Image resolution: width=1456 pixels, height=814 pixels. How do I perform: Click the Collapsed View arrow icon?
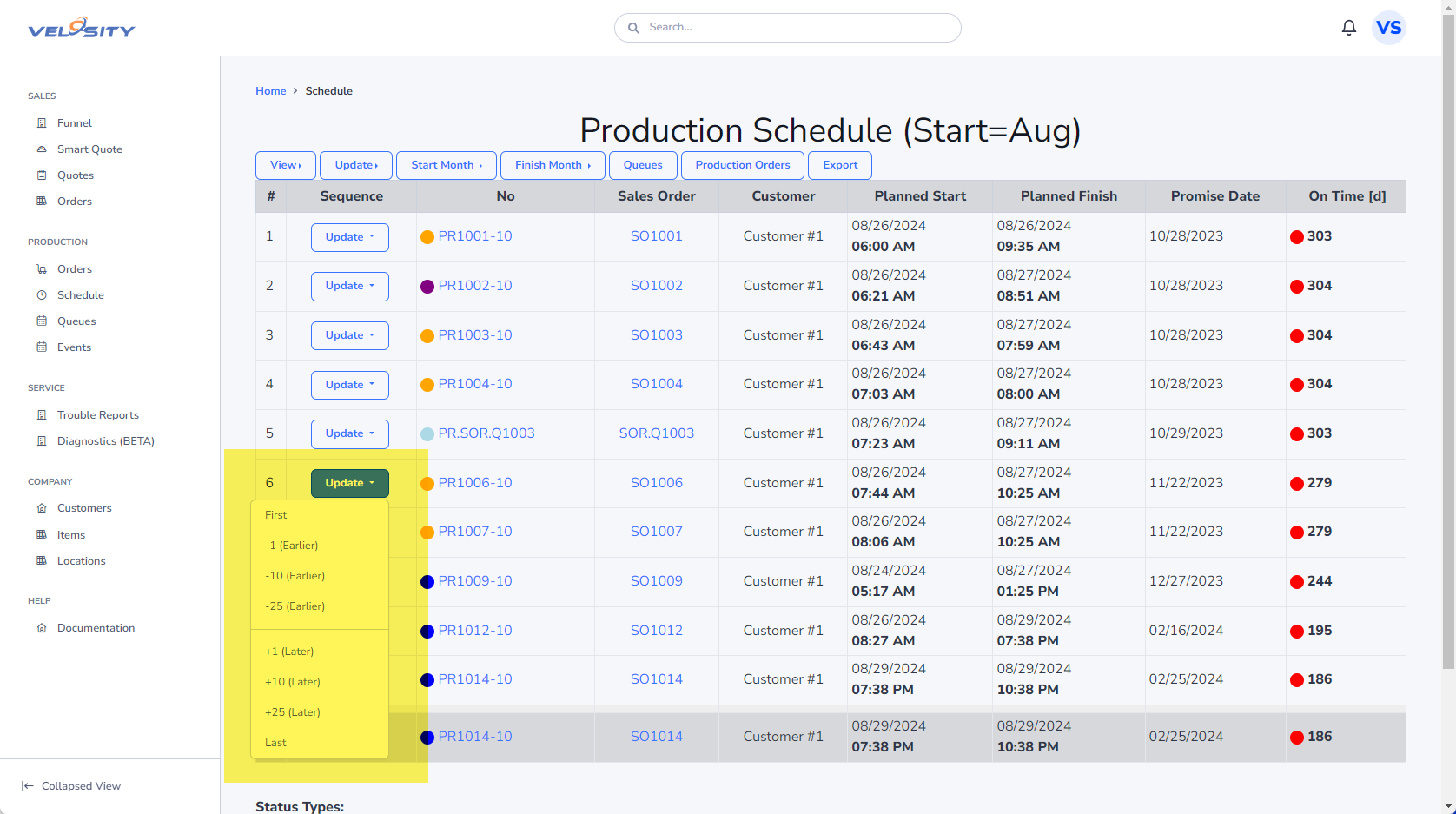(28, 786)
